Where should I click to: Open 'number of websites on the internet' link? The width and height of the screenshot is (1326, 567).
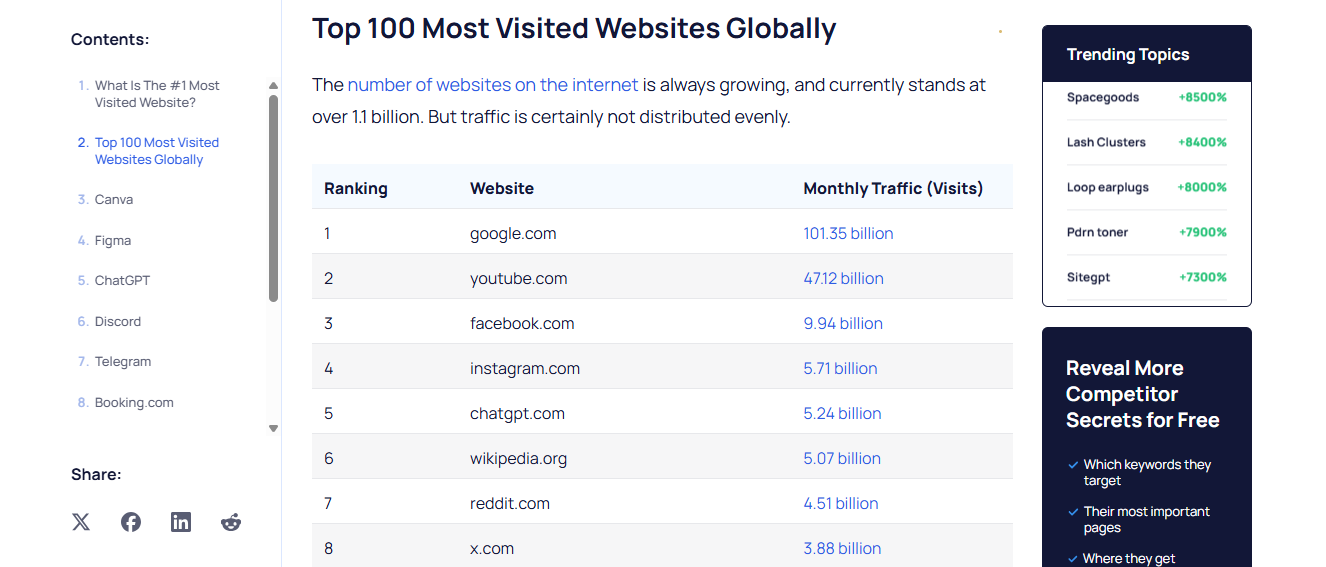click(x=492, y=85)
